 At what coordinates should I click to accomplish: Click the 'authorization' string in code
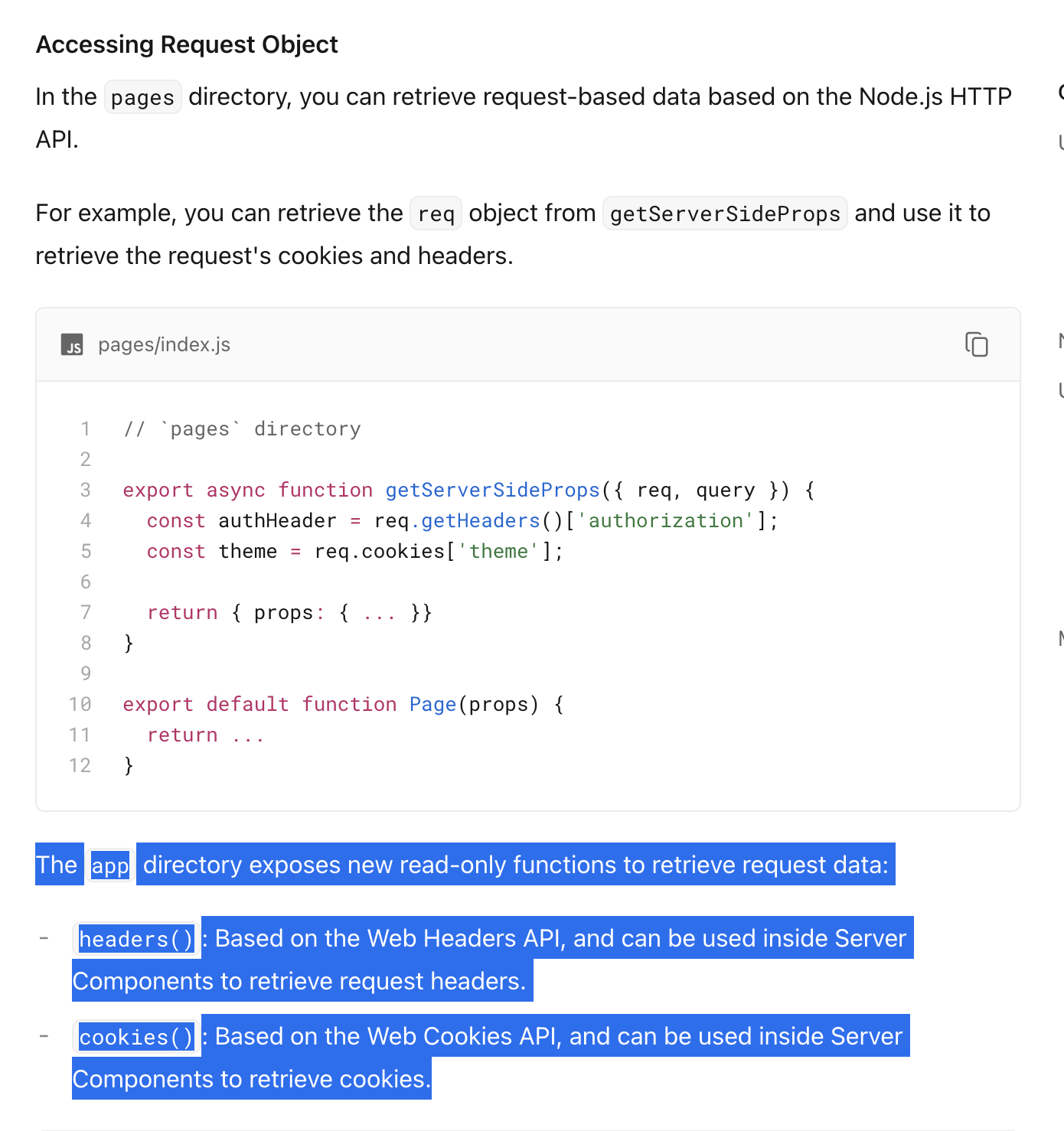click(x=666, y=520)
